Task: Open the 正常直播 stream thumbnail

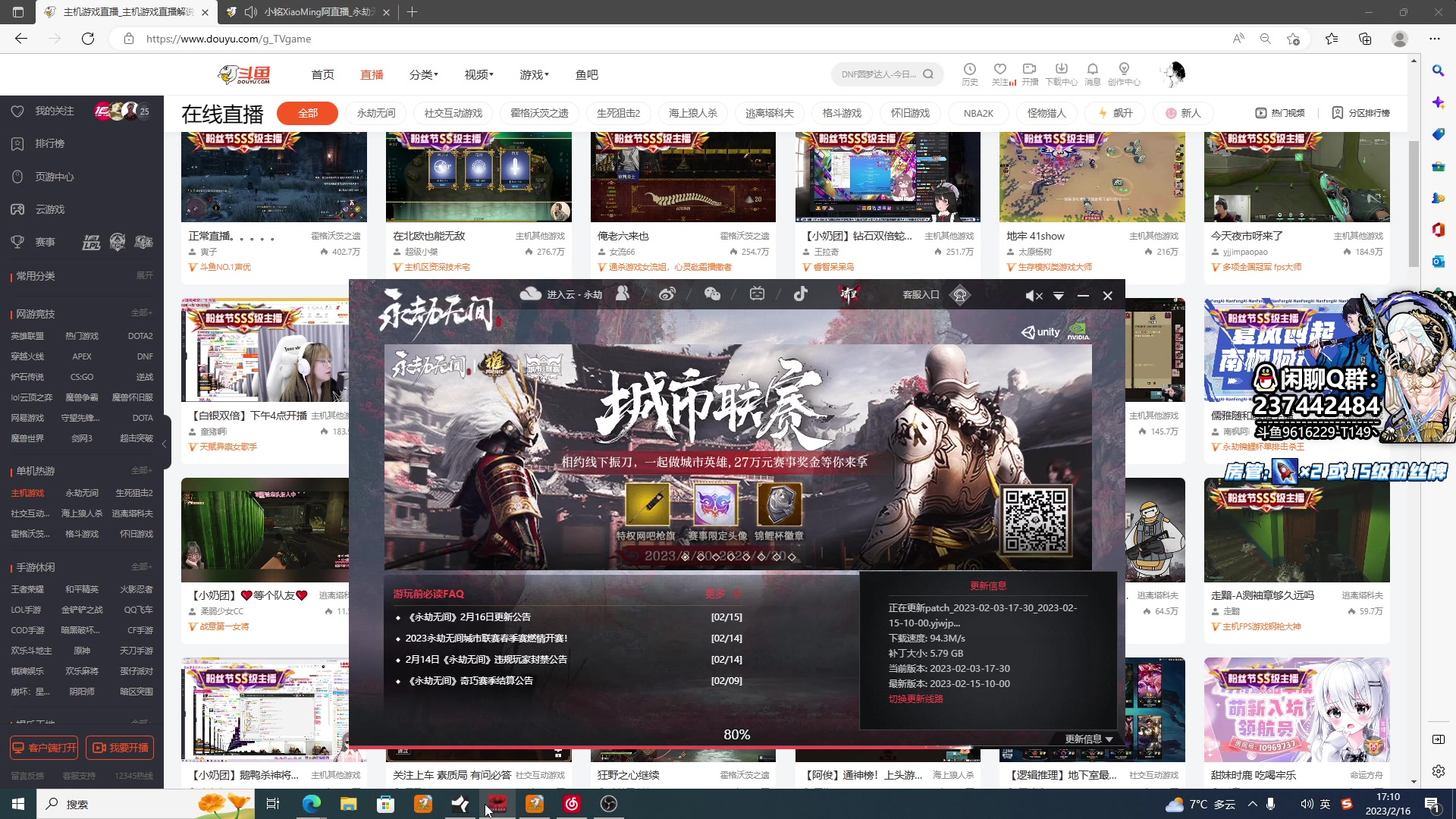Action: pyautogui.click(x=274, y=177)
